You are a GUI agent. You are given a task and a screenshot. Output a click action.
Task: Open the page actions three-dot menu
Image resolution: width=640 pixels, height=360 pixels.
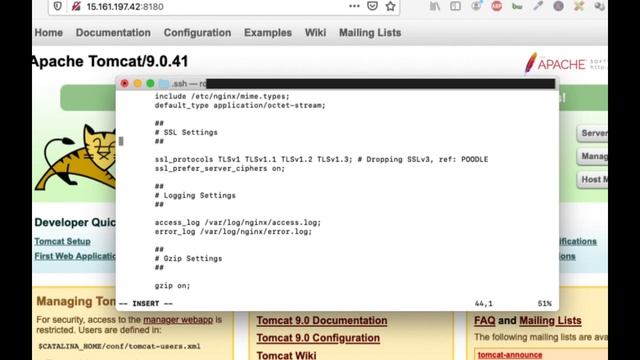click(354, 6)
